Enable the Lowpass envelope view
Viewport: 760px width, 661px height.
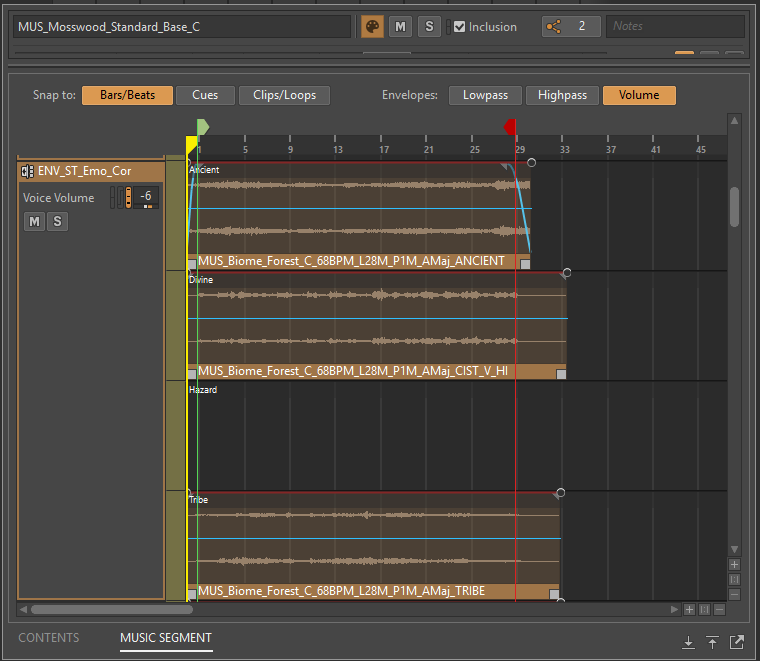click(x=485, y=95)
